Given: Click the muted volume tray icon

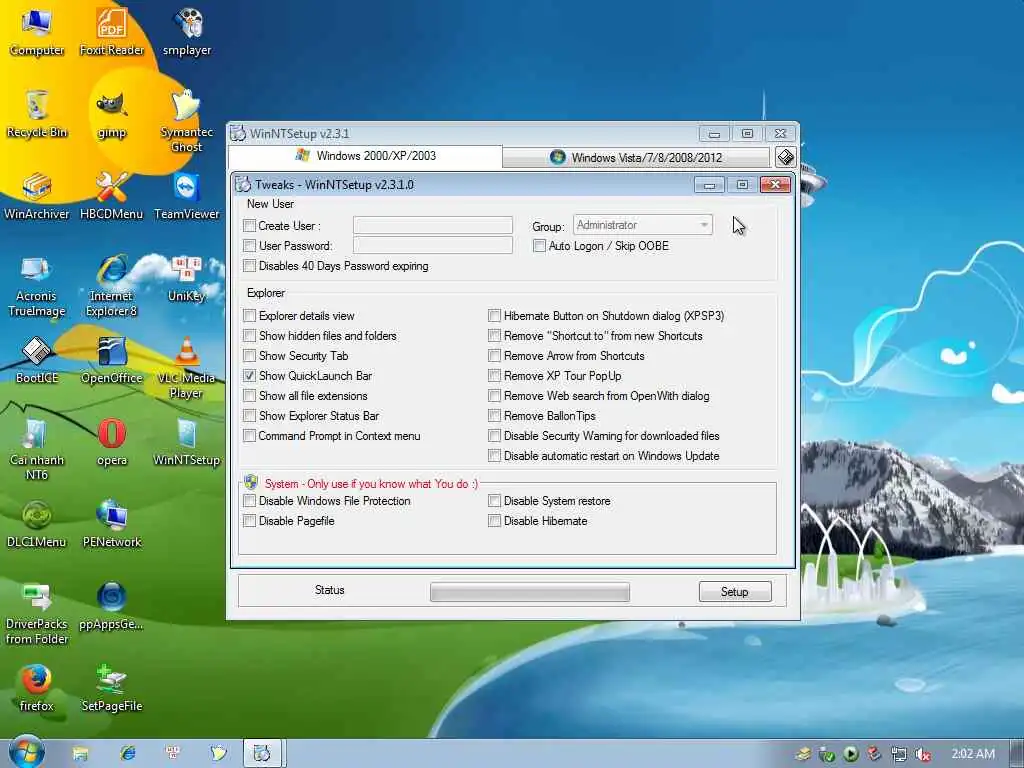Looking at the screenshot, I should 922,754.
